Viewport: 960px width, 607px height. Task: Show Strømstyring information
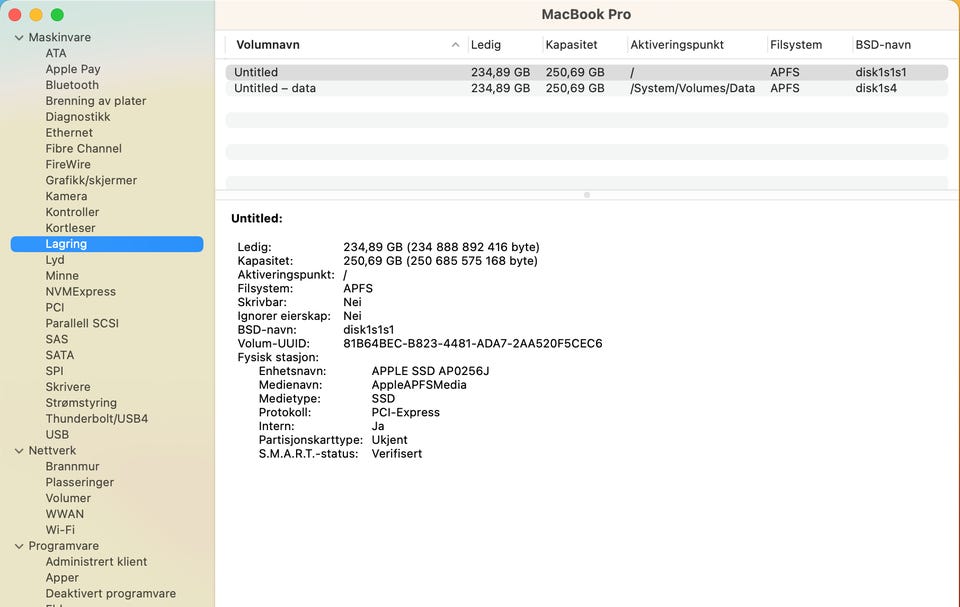[x=81, y=404]
